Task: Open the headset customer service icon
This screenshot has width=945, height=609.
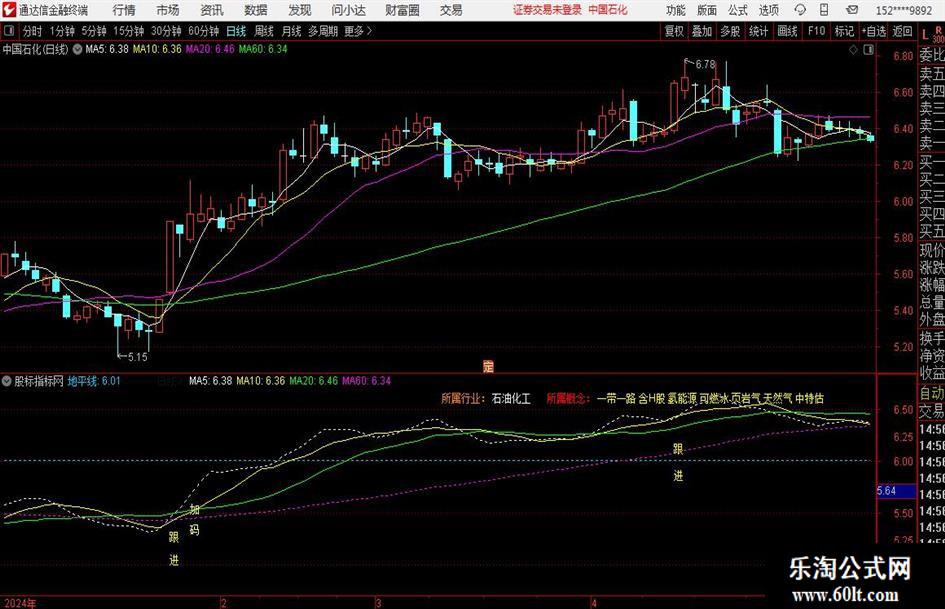Action: click(800, 10)
